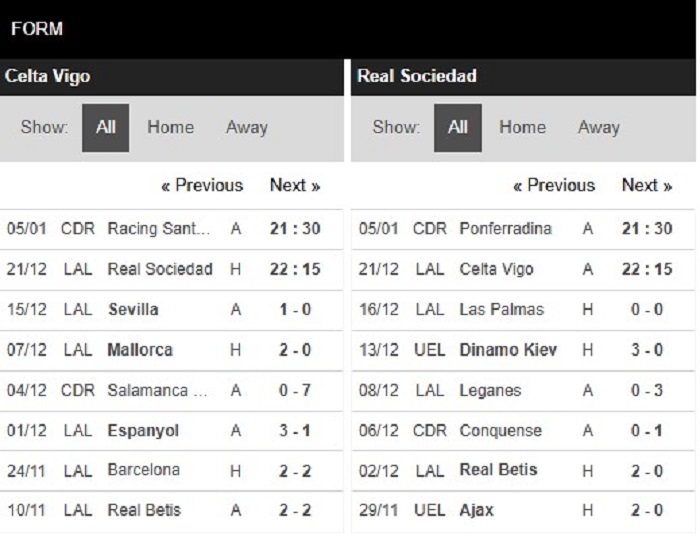
Task: Open the Mallorca 2 - 0 match row
Action: (x=171, y=350)
